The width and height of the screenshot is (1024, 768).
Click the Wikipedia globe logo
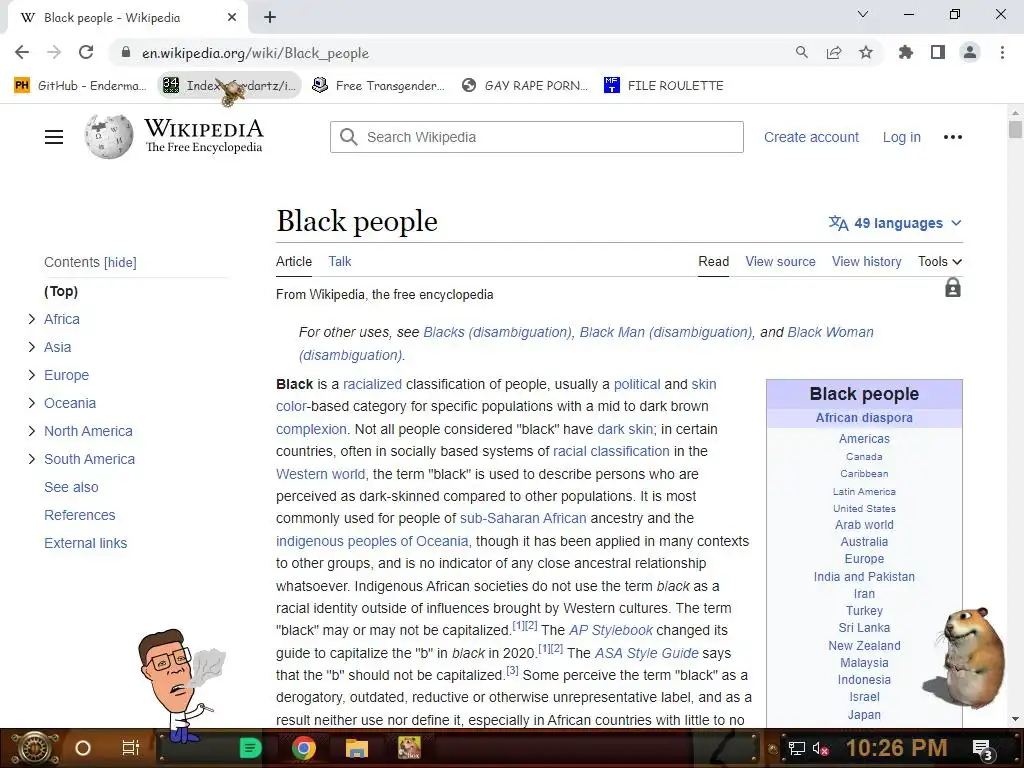pos(108,136)
